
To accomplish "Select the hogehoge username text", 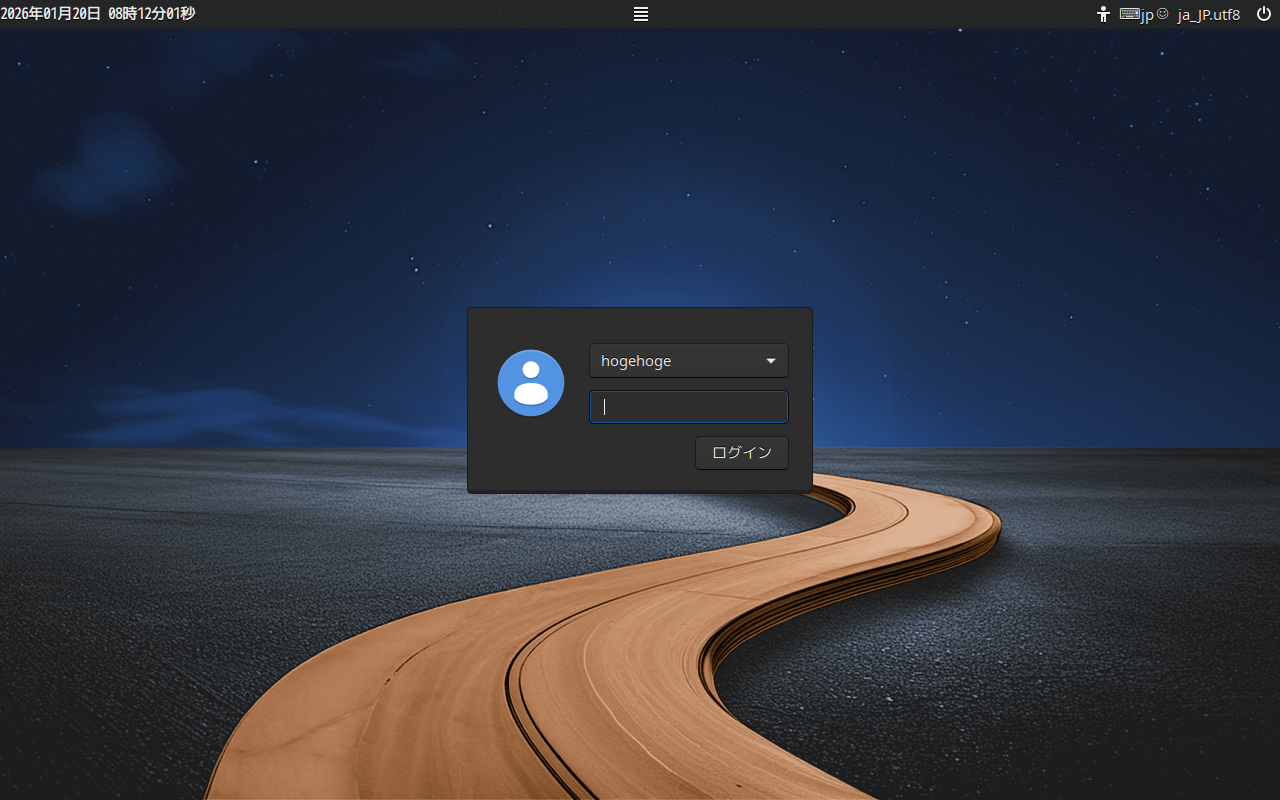I will pyautogui.click(x=636, y=361).
